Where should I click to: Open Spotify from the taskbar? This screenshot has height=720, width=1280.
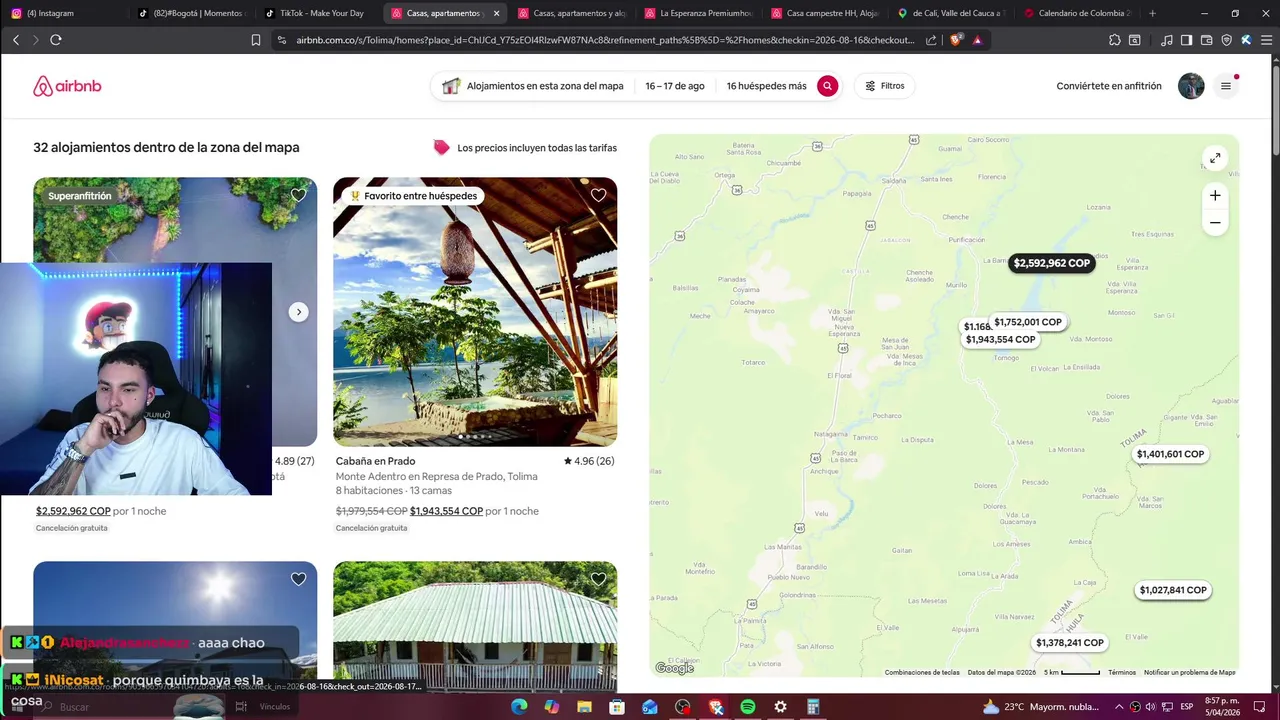tap(748, 707)
